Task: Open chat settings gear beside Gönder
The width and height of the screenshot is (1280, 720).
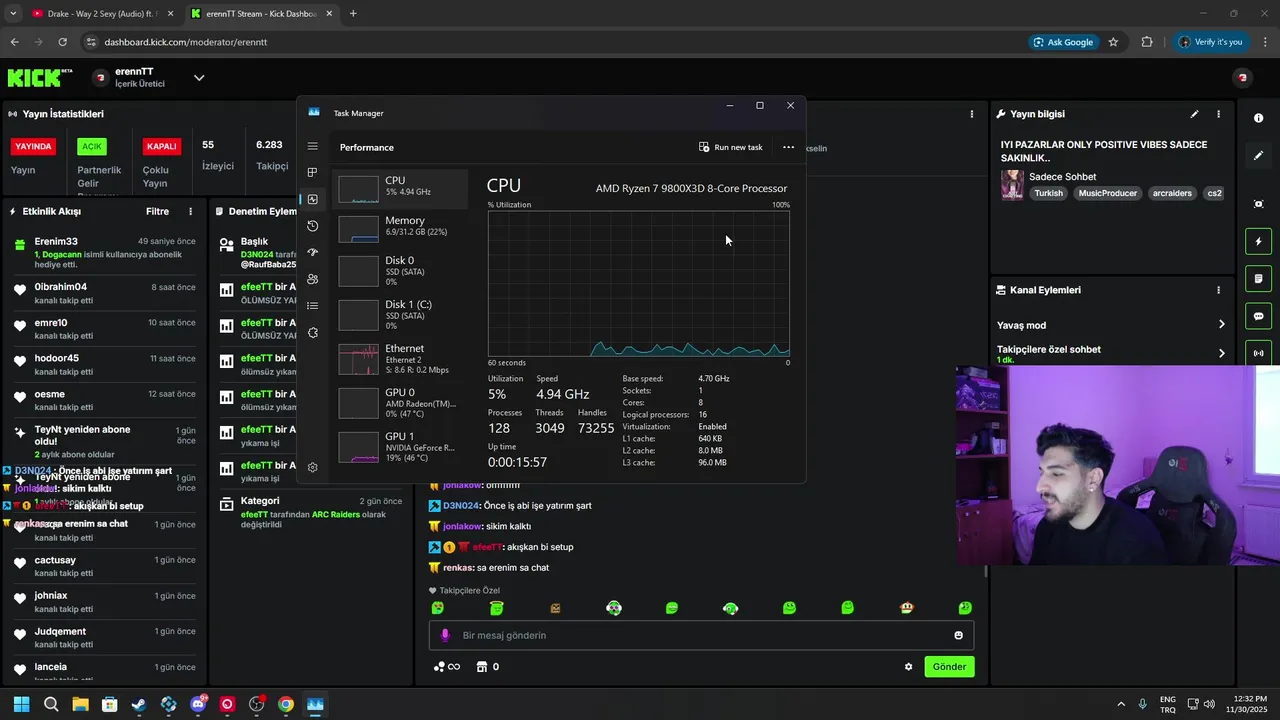Action: (x=909, y=667)
